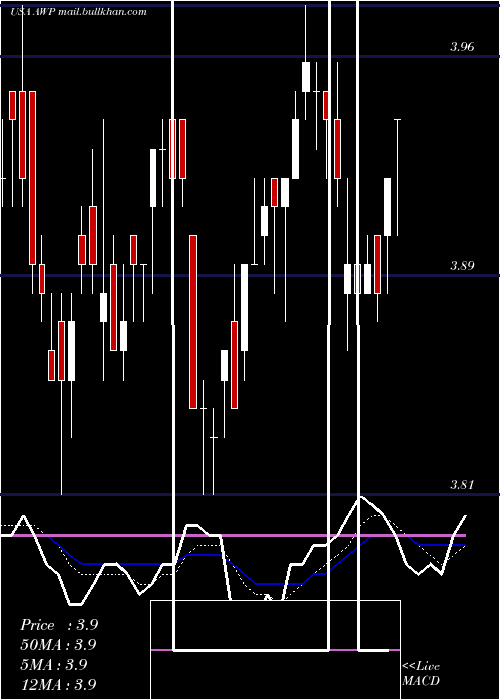500x700 pixels.
Task: Click the '50MA : 3.9' value
Action: click(58, 645)
